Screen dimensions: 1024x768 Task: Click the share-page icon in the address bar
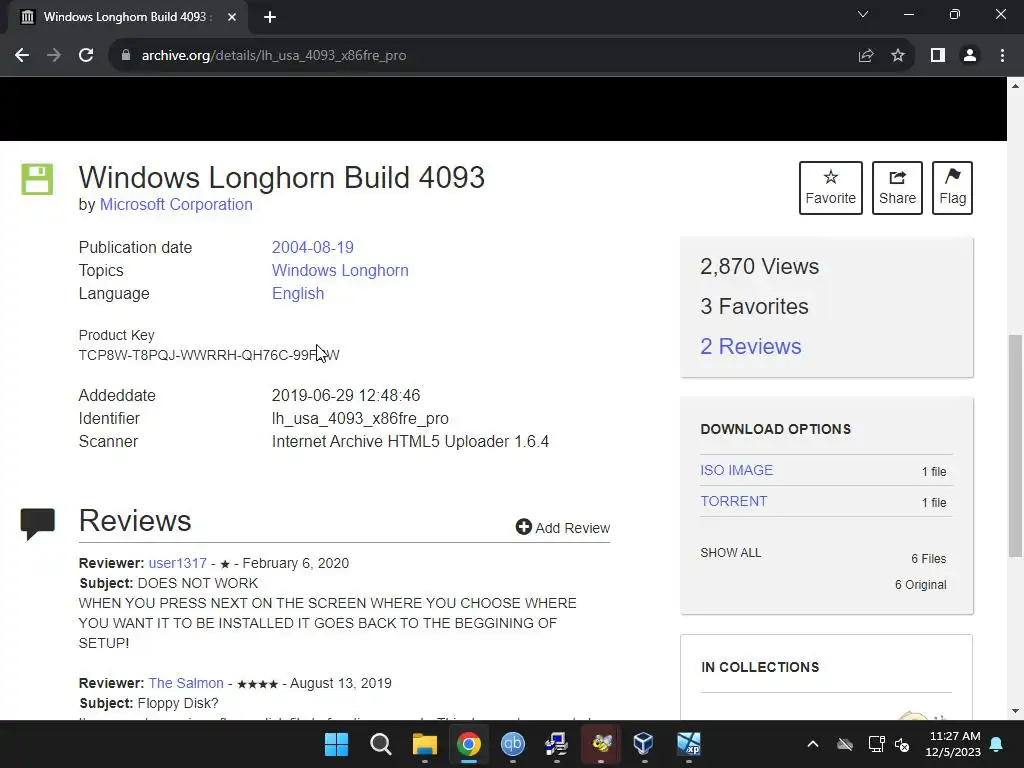pyautogui.click(x=865, y=56)
